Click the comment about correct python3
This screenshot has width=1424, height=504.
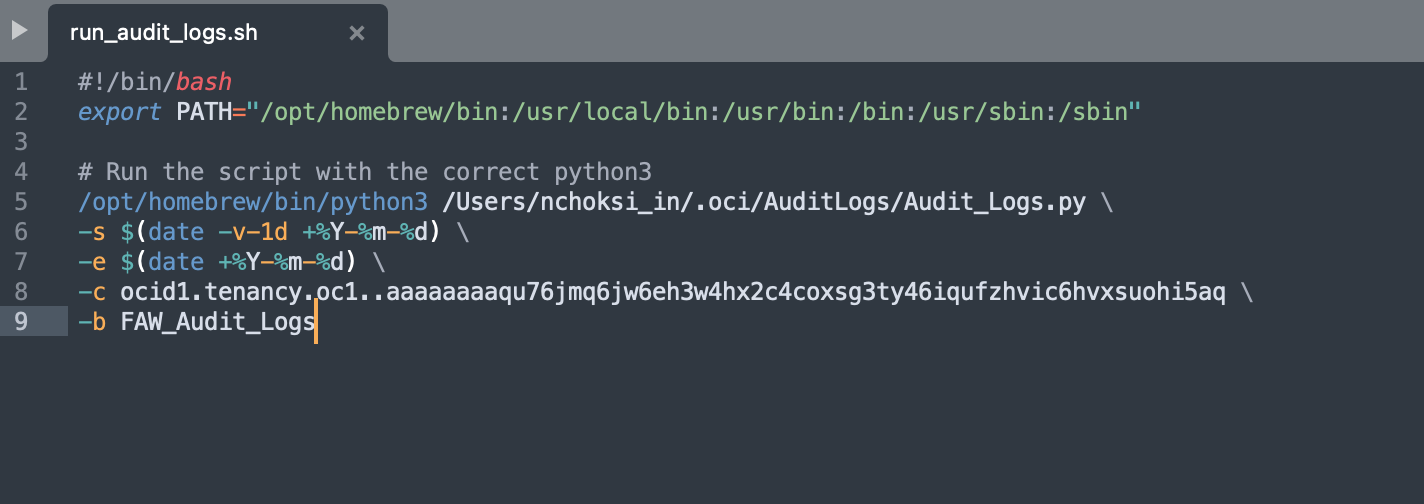pyautogui.click(x=365, y=172)
